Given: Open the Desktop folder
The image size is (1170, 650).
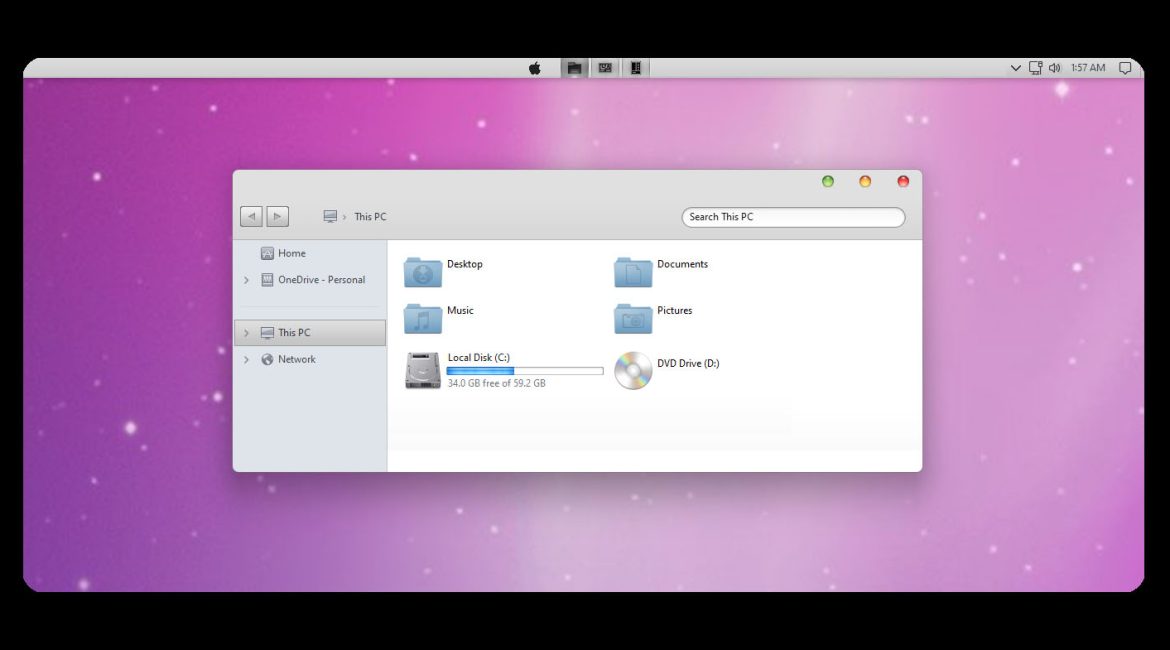Looking at the screenshot, I should click(423, 271).
